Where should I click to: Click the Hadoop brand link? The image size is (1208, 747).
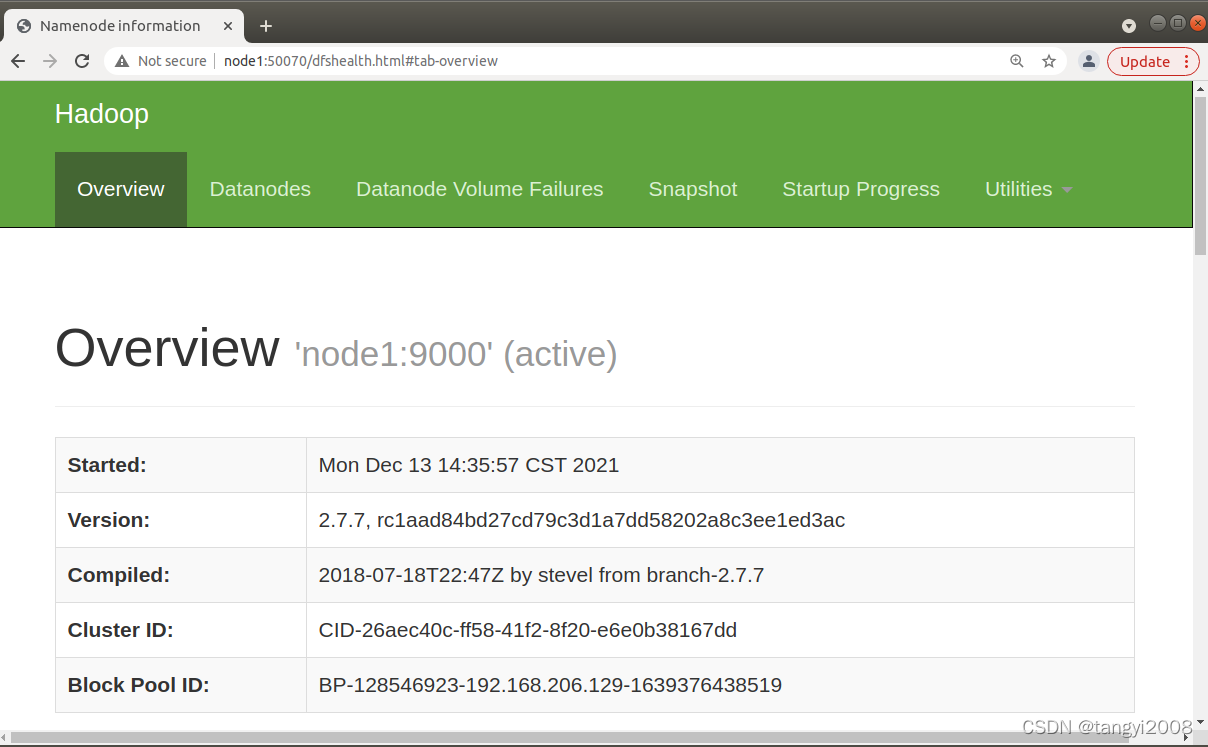click(102, 114)
